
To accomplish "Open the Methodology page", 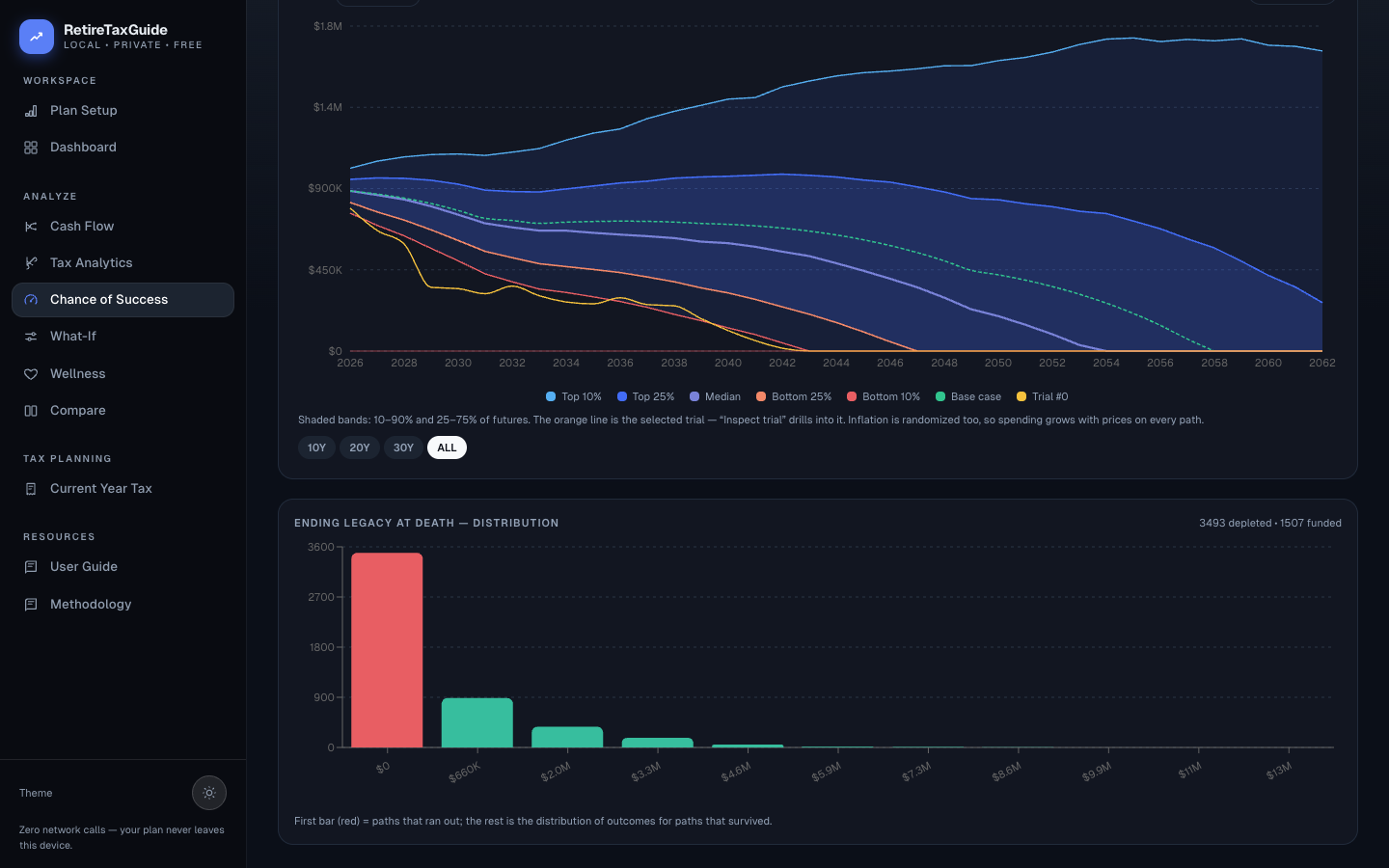I will pyautogui.click(x=123, y=605).
